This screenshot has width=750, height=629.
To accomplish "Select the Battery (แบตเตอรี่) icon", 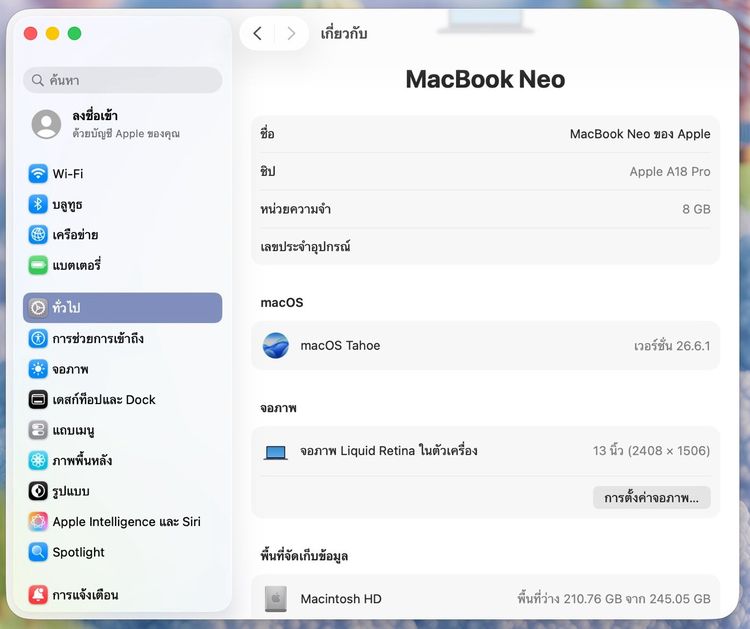I will point(38,265).
